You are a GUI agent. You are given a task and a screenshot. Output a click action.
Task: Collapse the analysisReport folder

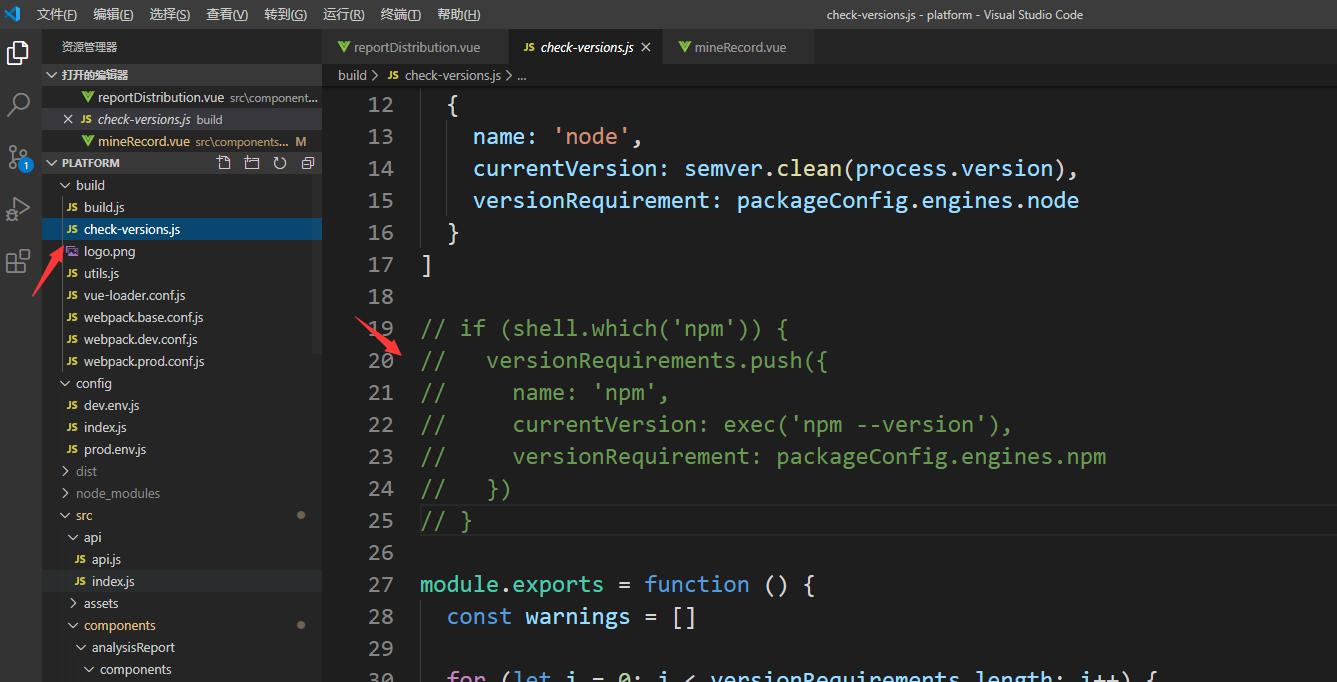click(182, 647)
